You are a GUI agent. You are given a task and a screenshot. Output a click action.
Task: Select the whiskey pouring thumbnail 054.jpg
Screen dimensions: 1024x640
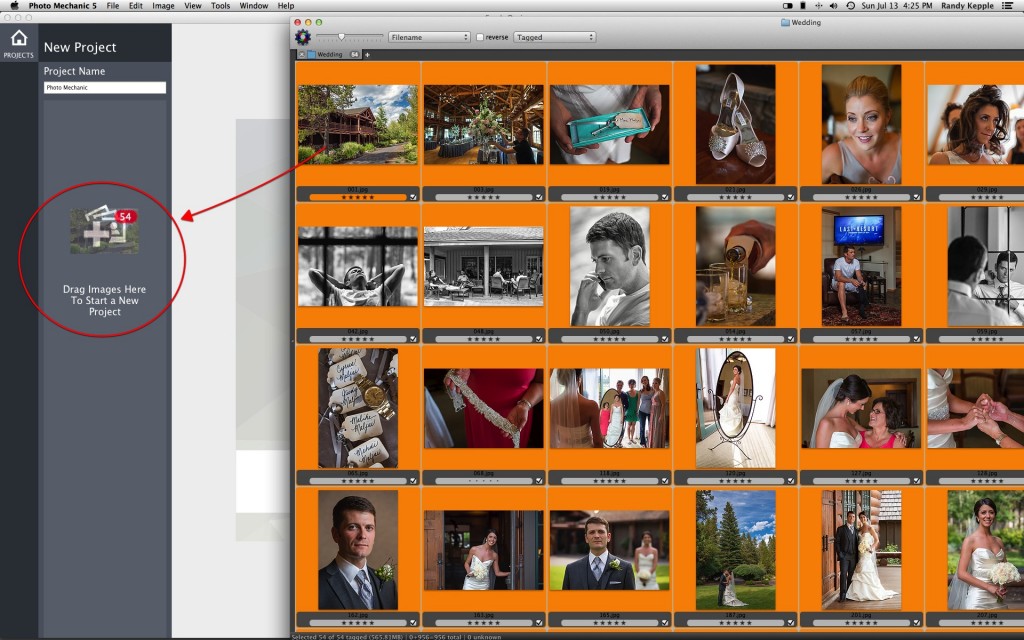click(735, 266)
